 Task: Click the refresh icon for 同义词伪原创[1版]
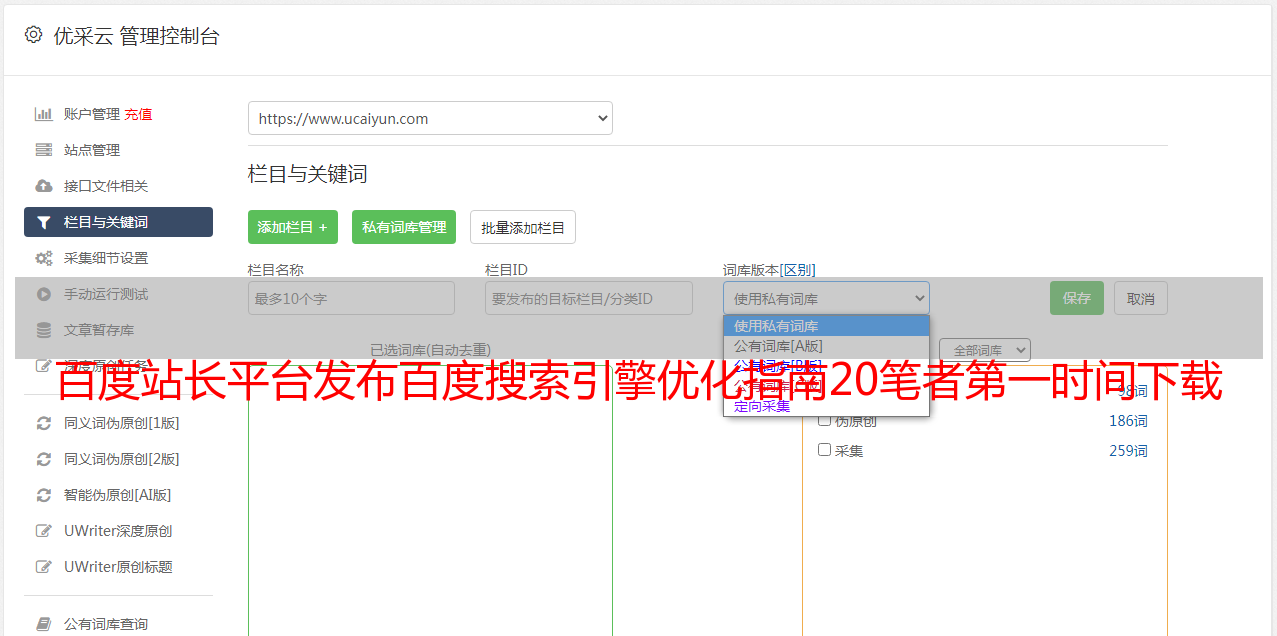pyautogui.click(x=44, y=423)
